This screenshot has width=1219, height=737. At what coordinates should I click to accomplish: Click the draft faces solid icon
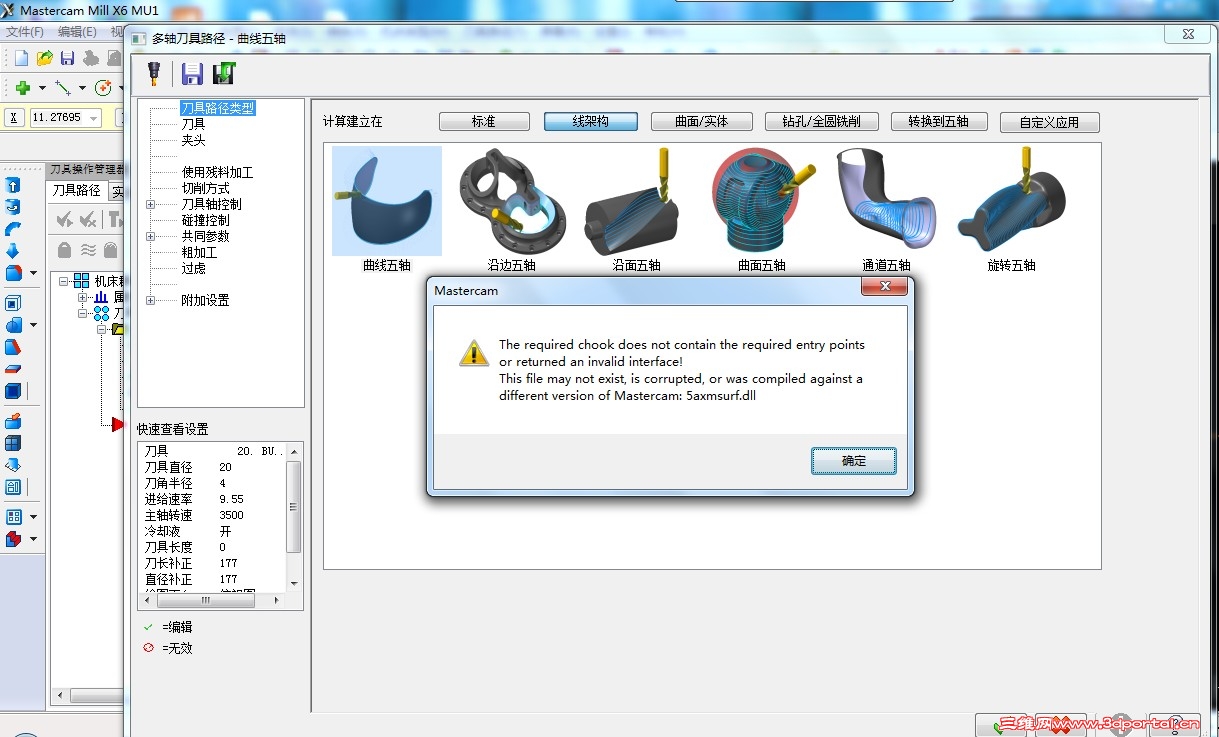(x=13, y=347)
